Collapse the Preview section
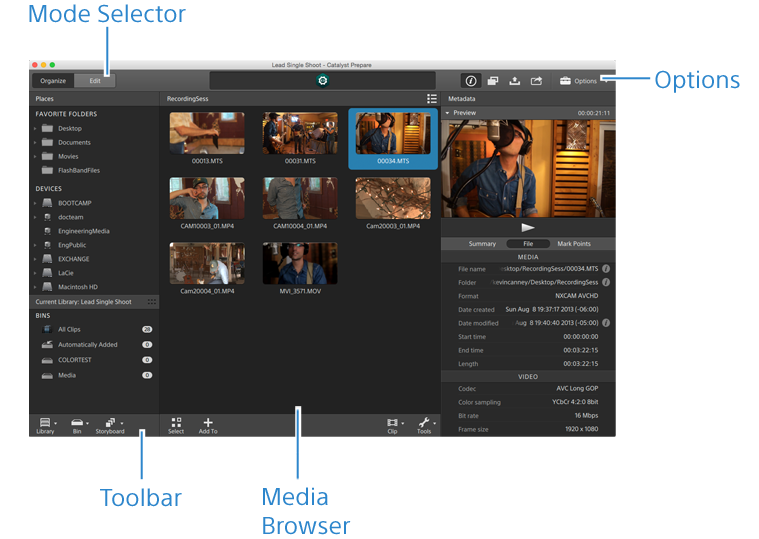This screenshot has width=759, height=539. 448,113
